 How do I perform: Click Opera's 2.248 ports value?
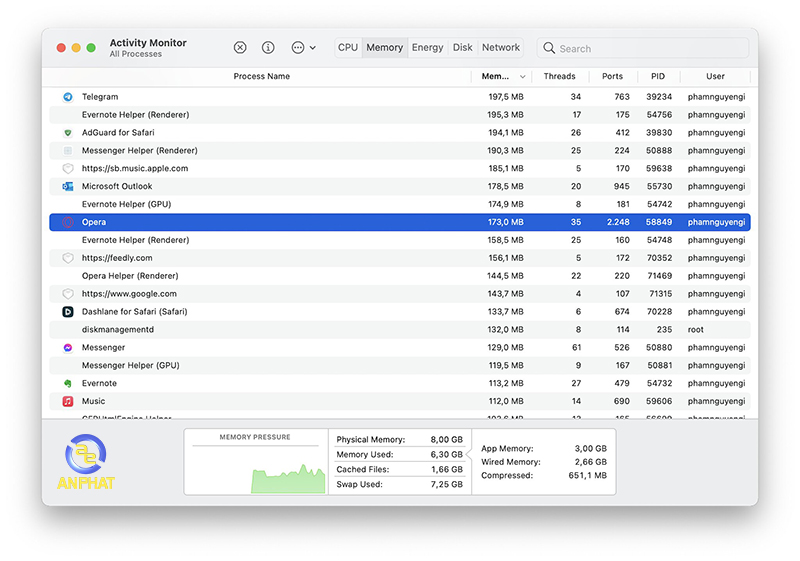tap(618, 222)
